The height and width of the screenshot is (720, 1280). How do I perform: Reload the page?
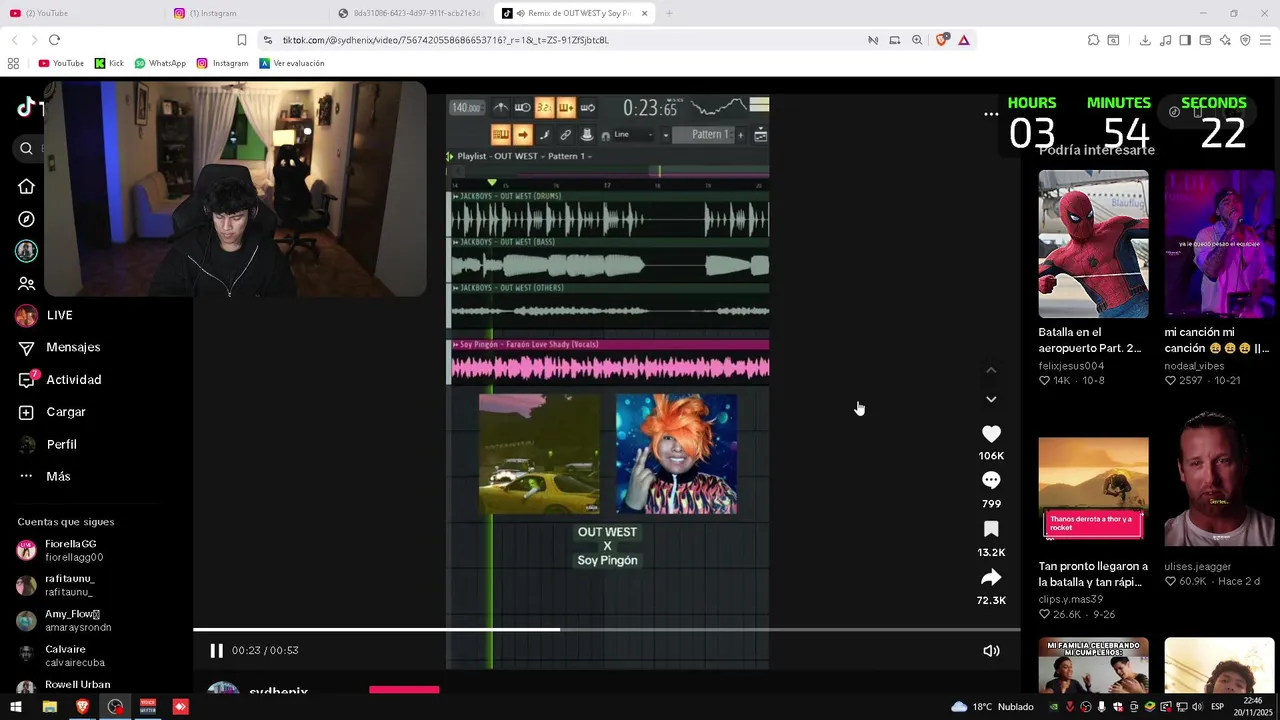click(54, 40)
